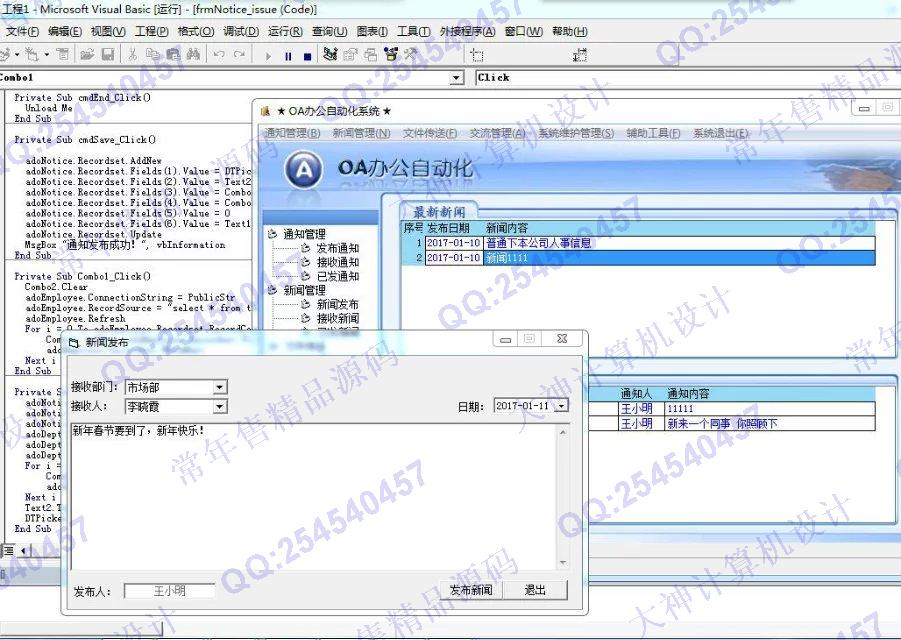
Task: Click the Paste clipboard icon
Action: click(173, 55)
